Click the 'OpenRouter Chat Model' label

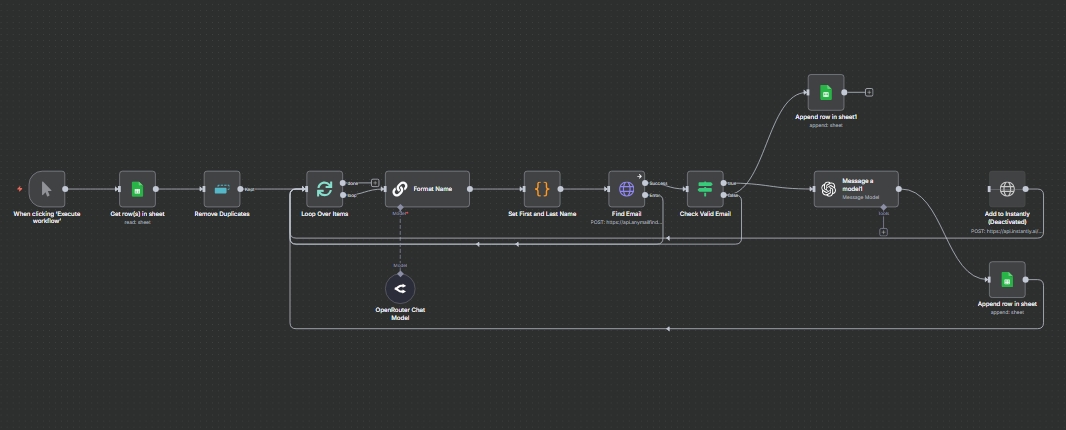click(x=400, y=314)
